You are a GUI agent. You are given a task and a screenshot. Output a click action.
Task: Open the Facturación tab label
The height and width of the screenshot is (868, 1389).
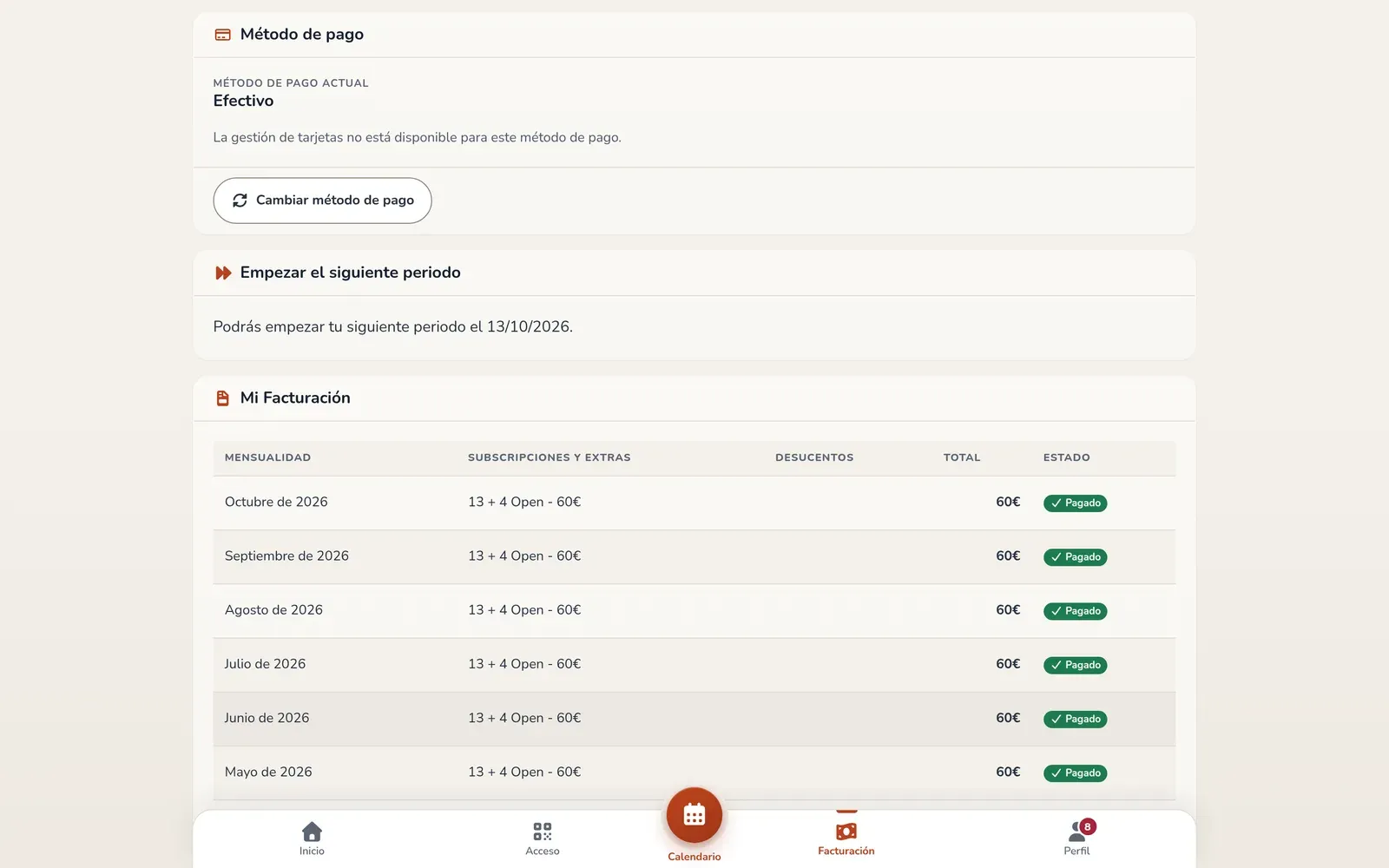[x=846, y=851]
